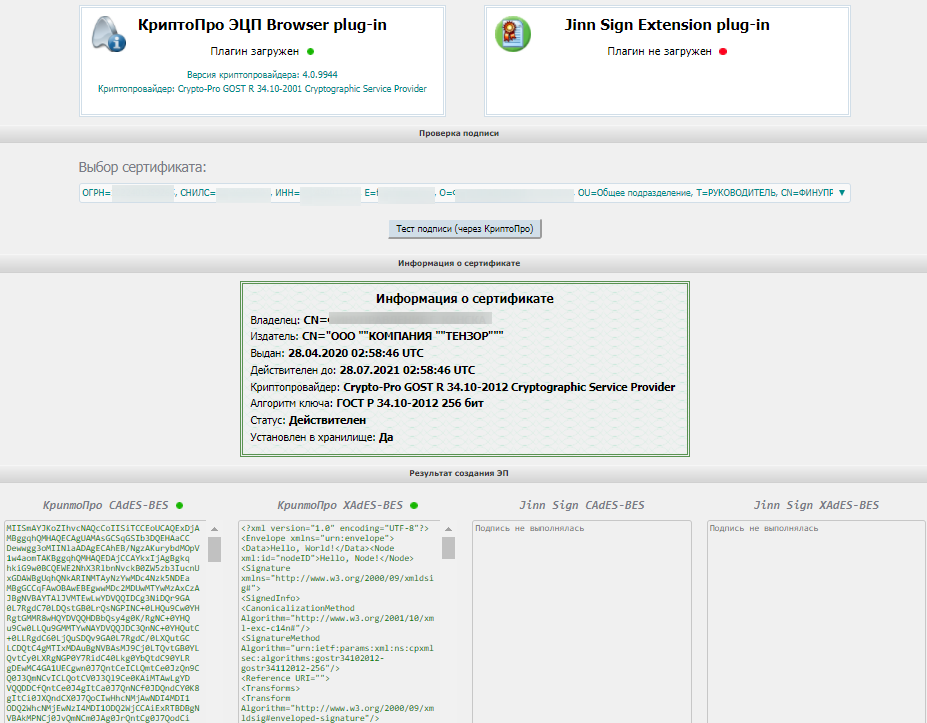
Task: Click the Результат создания ЭП section bar
Action: (464, 474)
